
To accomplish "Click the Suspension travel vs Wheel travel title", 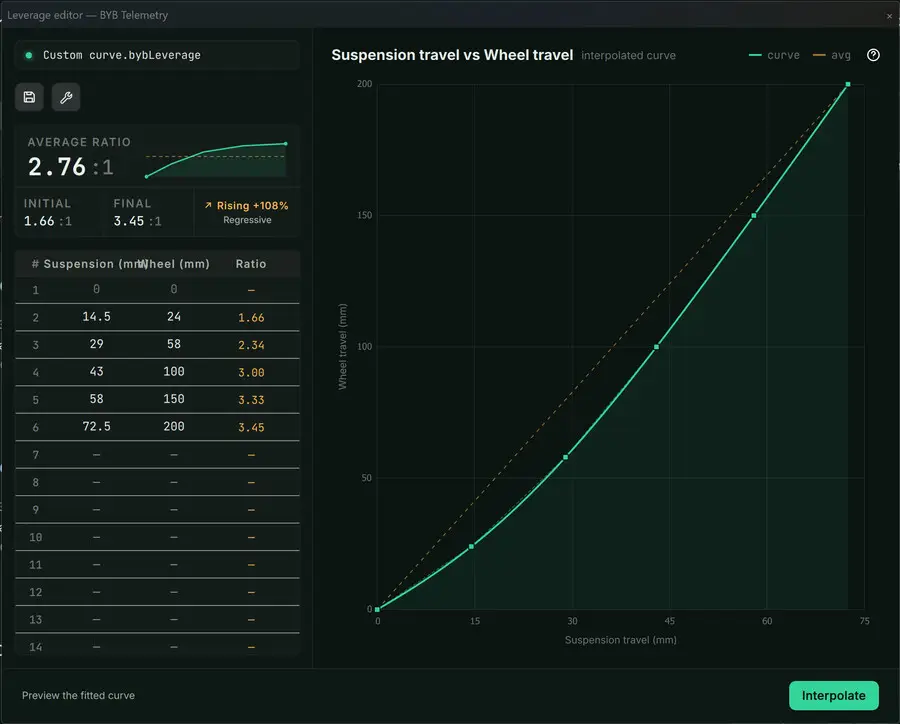I will (x=452, y=55).
